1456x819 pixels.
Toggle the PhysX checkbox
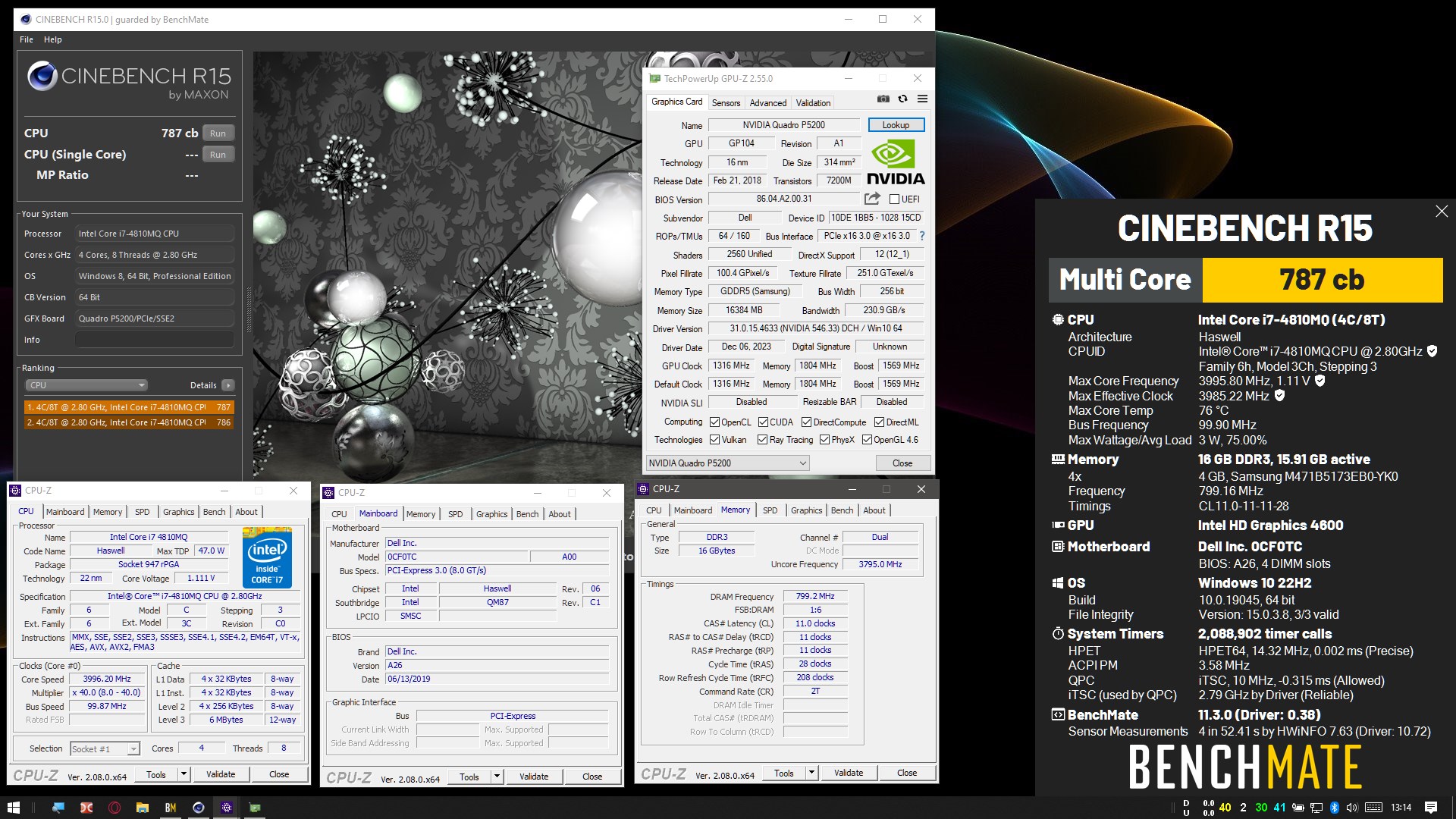coord(824,440)
